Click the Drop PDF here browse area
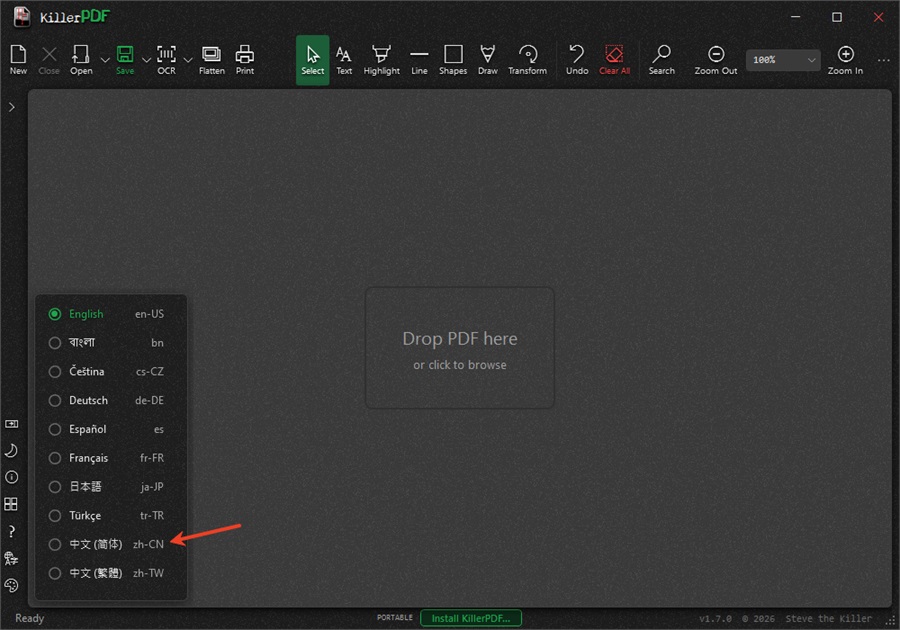 pyautogui.click(x=460, y=348)
